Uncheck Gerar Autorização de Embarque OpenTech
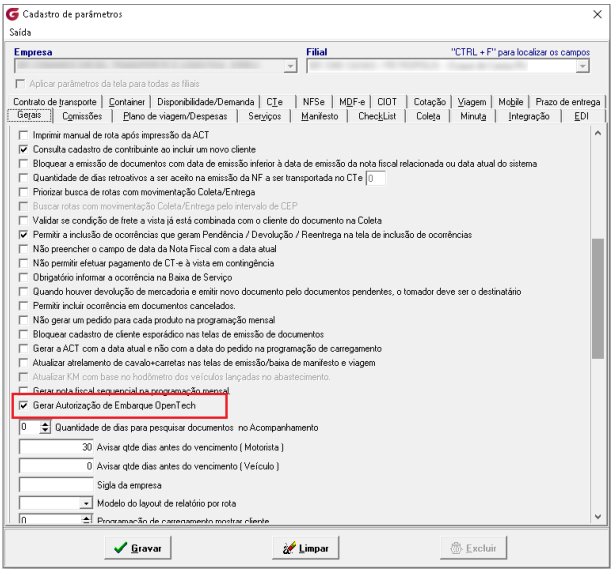616x574 pixels. [x=24, y=405]
